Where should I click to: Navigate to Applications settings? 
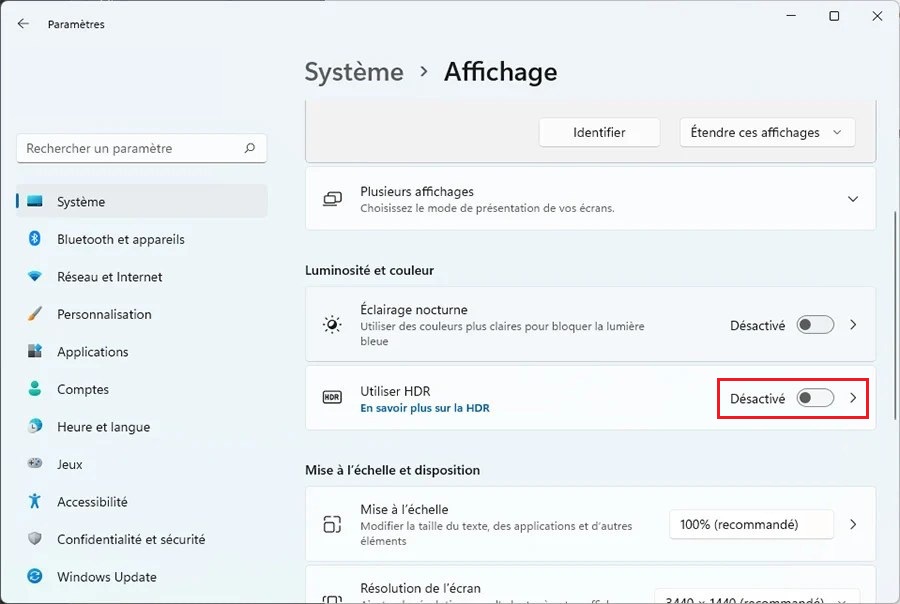point(142,351)
